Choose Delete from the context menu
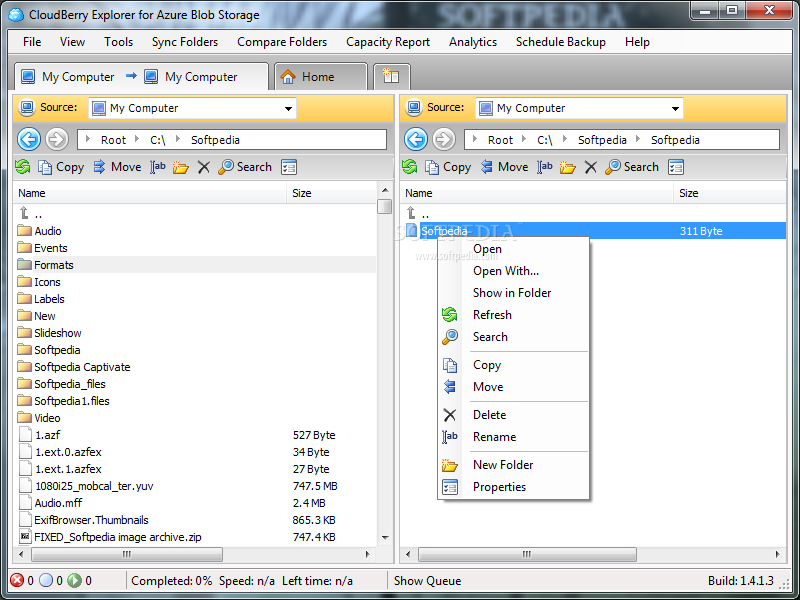The width and height of the screenshot is (800, 600). click(x=513, y=415)
